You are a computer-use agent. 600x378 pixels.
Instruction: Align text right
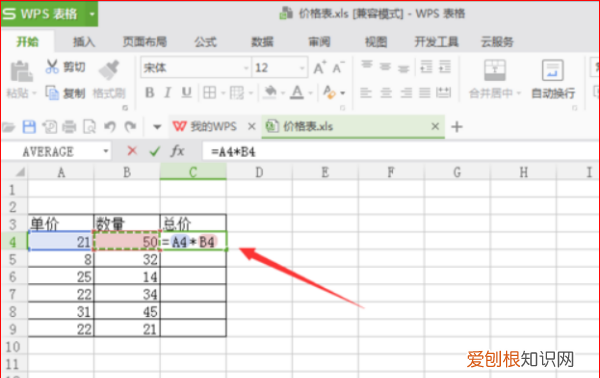406,93
